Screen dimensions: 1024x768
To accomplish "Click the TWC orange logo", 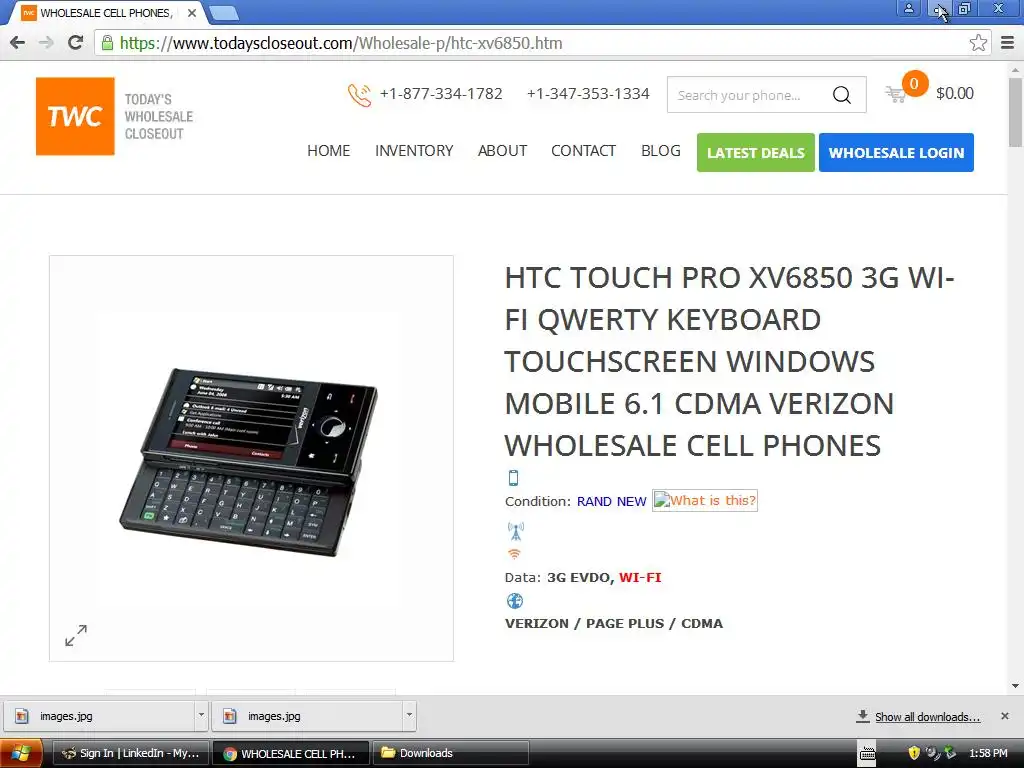I will coord(75,116).
